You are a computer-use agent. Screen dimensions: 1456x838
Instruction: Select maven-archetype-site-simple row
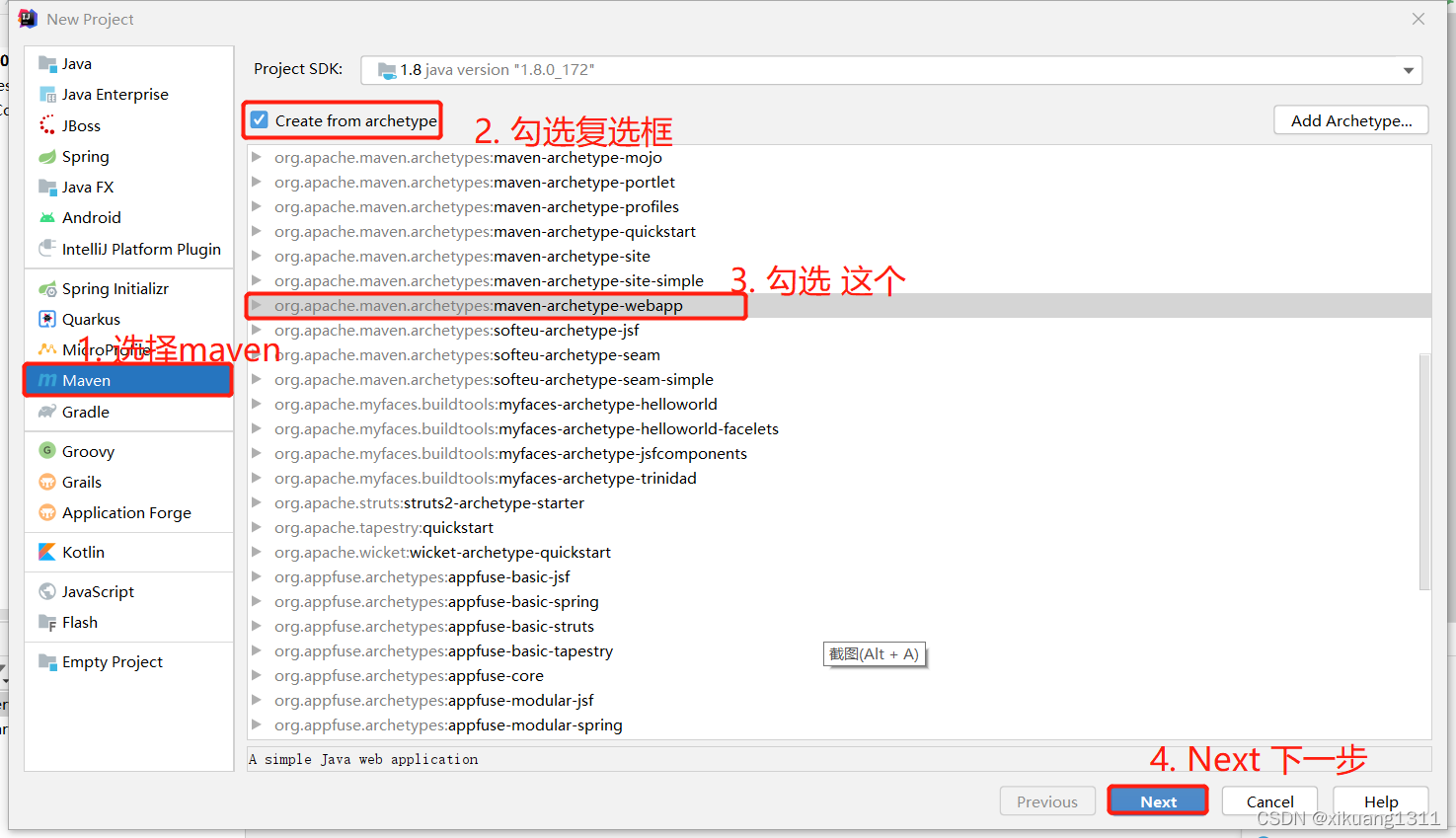tap(839, 280)
